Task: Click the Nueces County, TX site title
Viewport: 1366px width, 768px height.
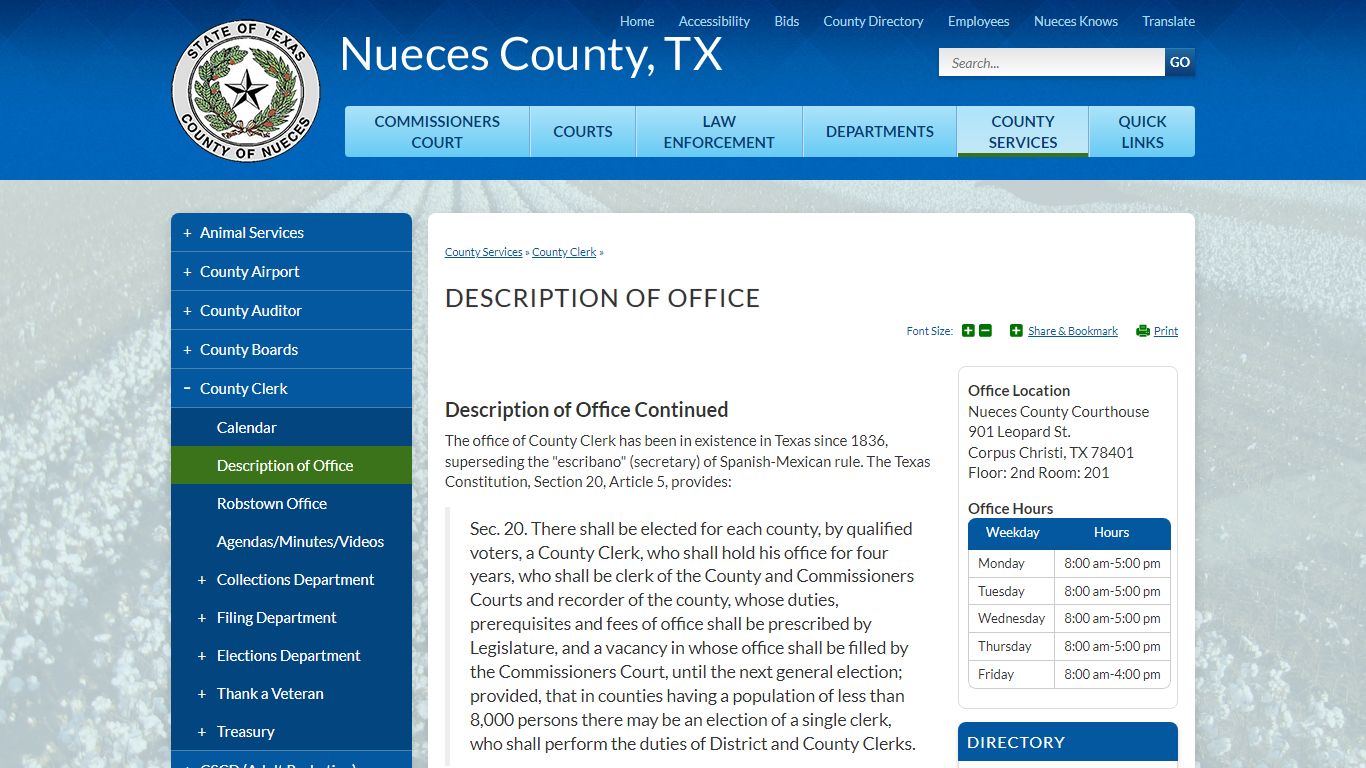Action: [x=531, y=54]
